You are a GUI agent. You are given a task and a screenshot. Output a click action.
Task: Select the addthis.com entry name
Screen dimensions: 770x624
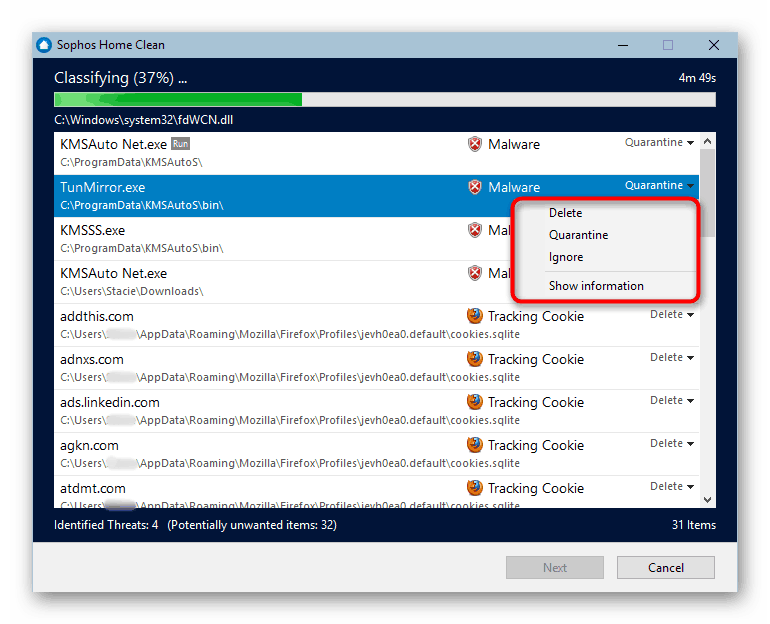(97, 317)
